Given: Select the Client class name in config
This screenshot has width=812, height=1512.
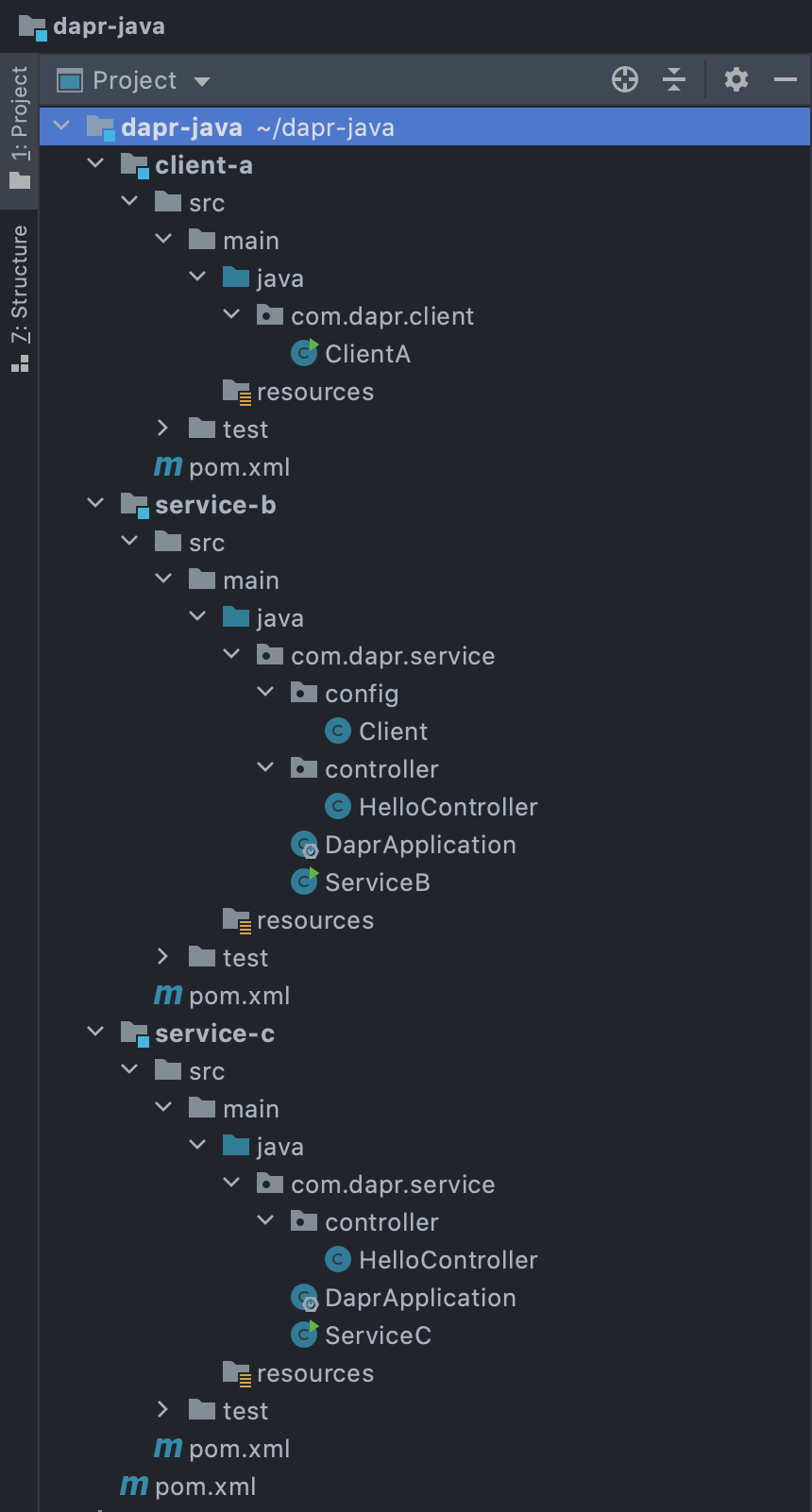Looking at the screenshot, I should pyautogui.click(x=394, y=731).
